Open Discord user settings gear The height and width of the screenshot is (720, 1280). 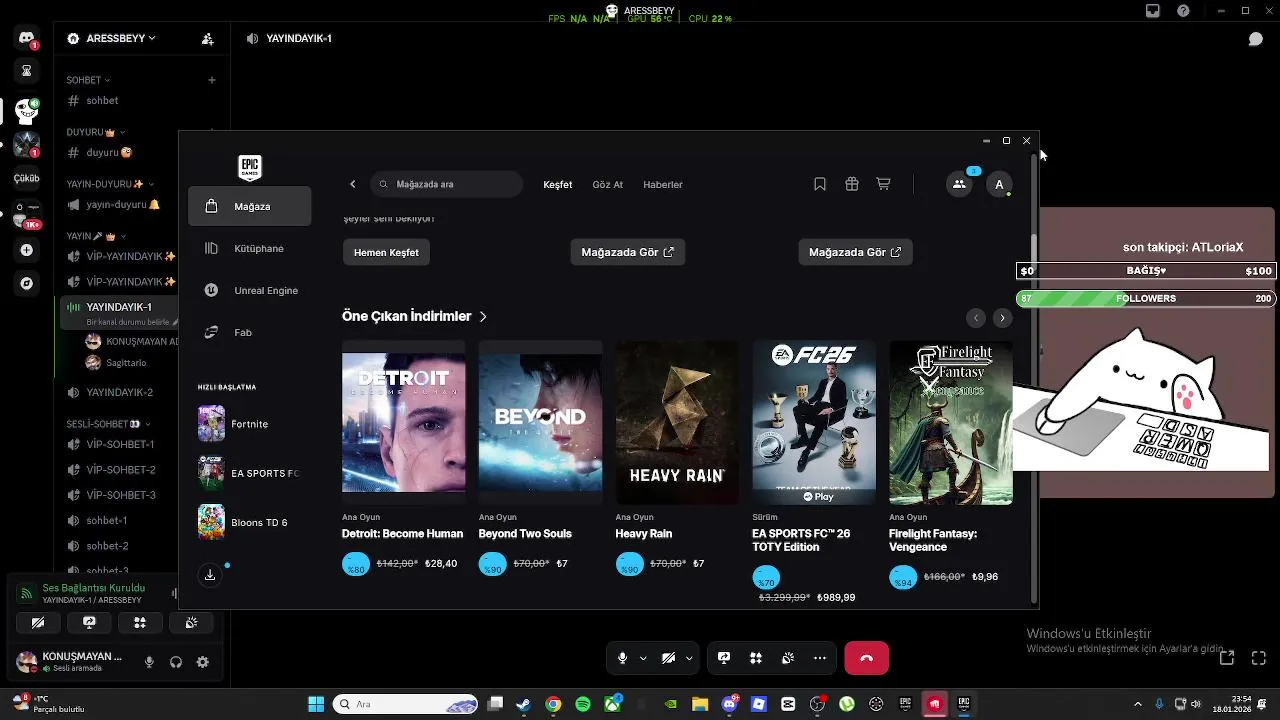[x=203, y=662]
